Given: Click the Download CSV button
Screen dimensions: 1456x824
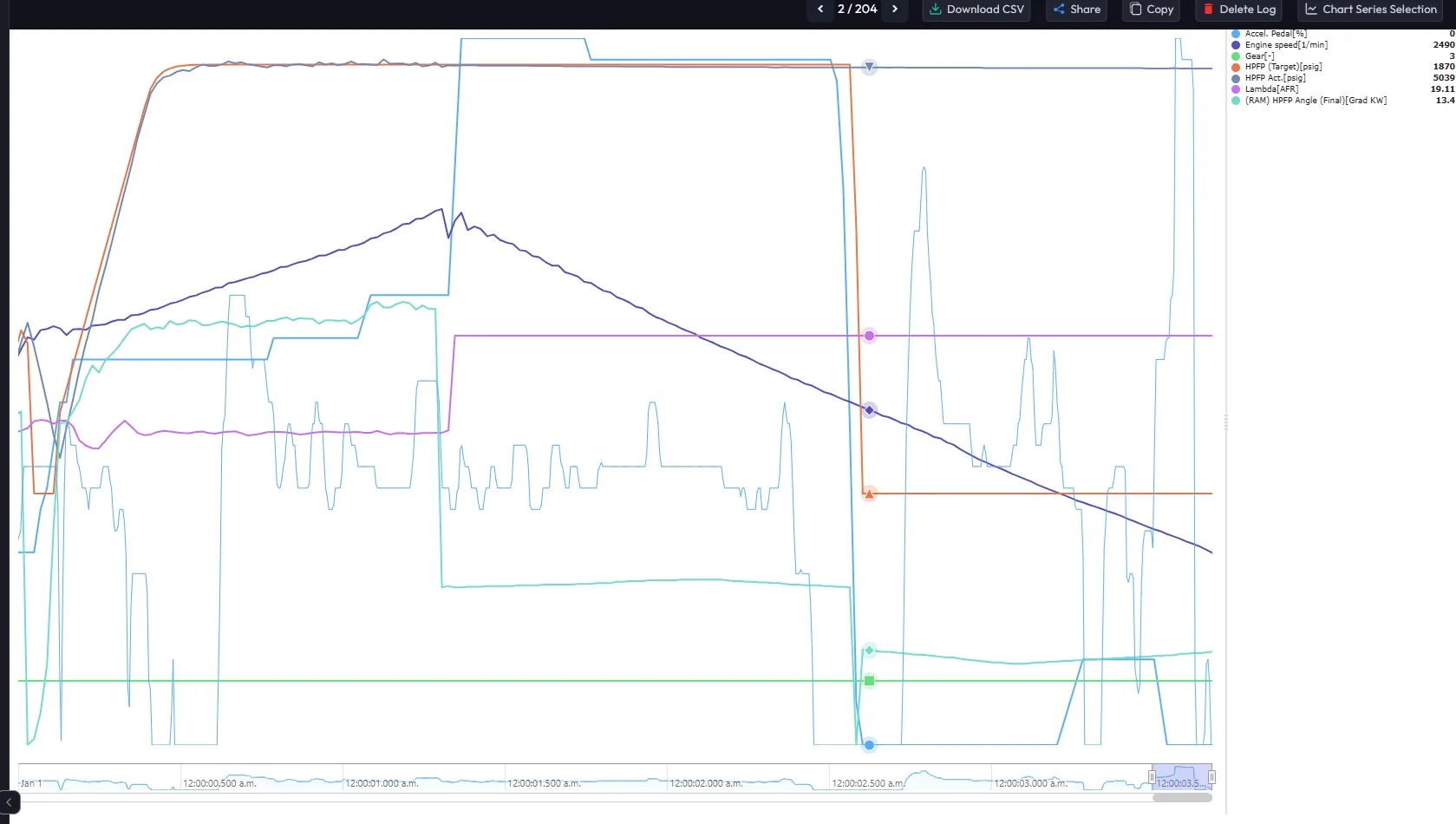Looking at the screenshot, I should 976,10.
